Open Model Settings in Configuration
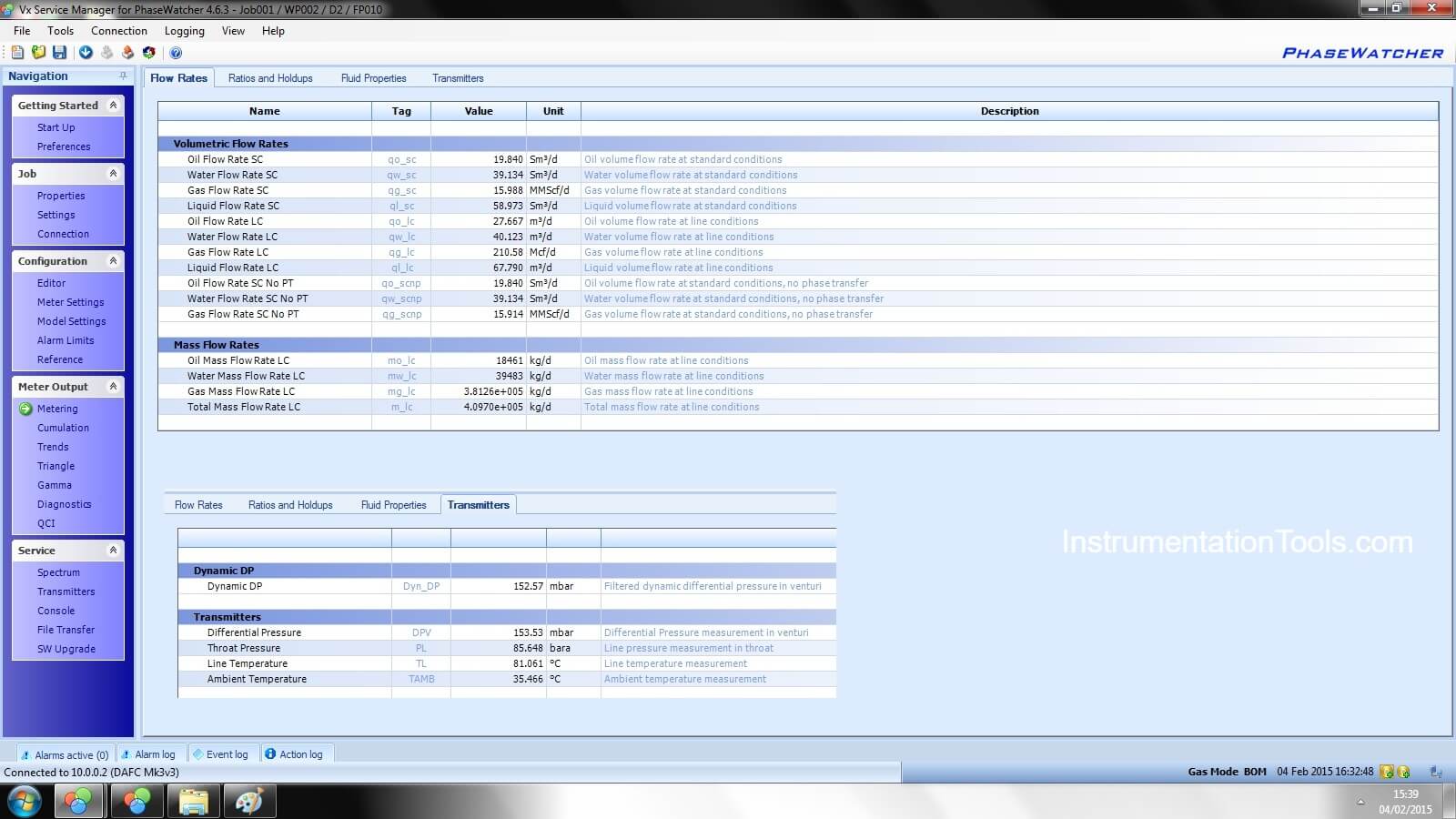1456x819 pixels. pos(72,321)
